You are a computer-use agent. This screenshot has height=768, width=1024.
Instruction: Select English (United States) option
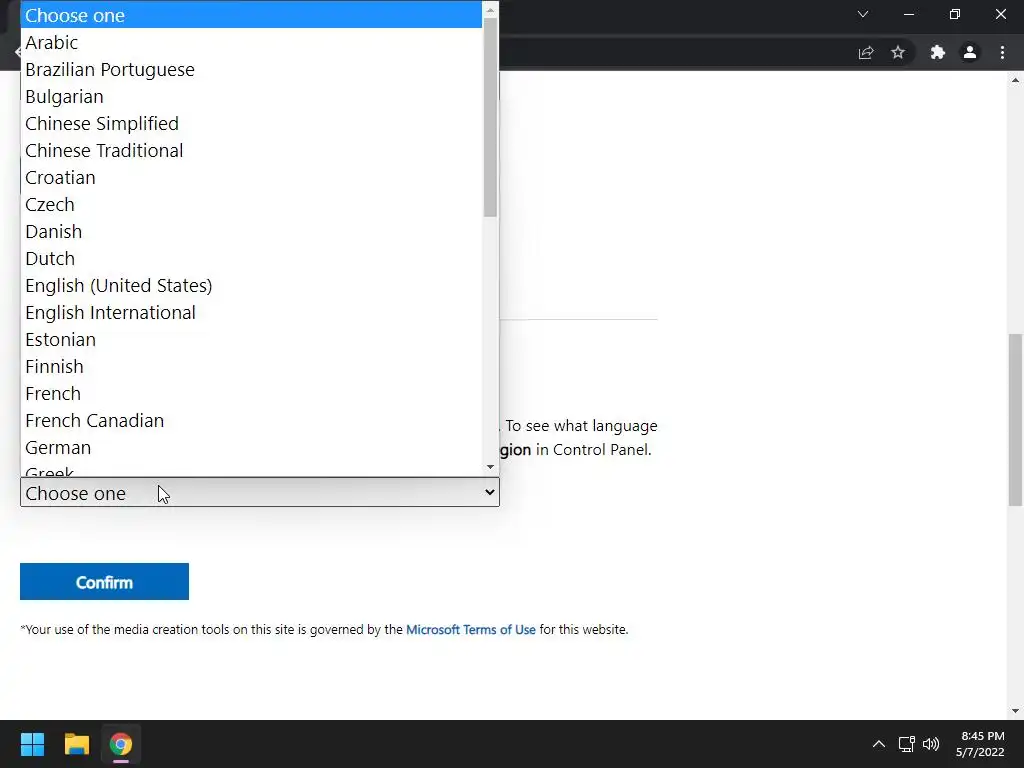click(251, 285)
